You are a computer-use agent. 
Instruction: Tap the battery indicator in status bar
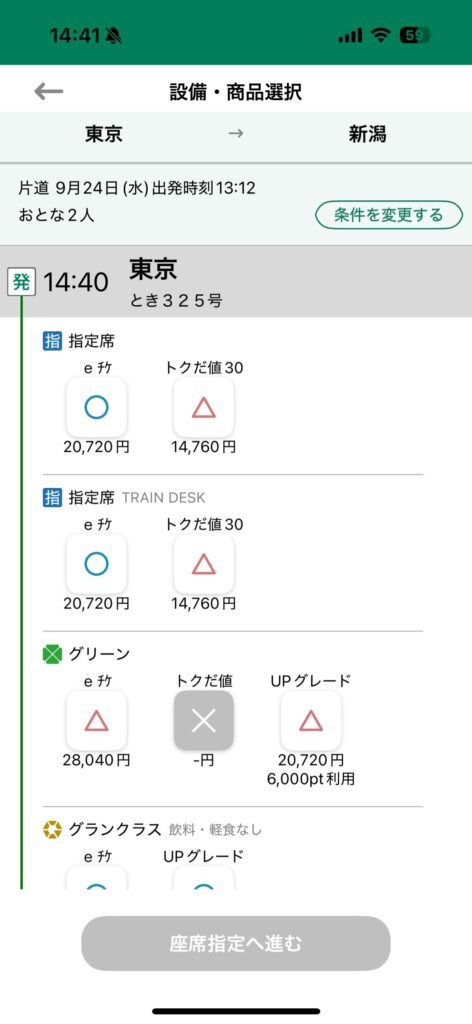pyautogui.click(x=417, y=36)
